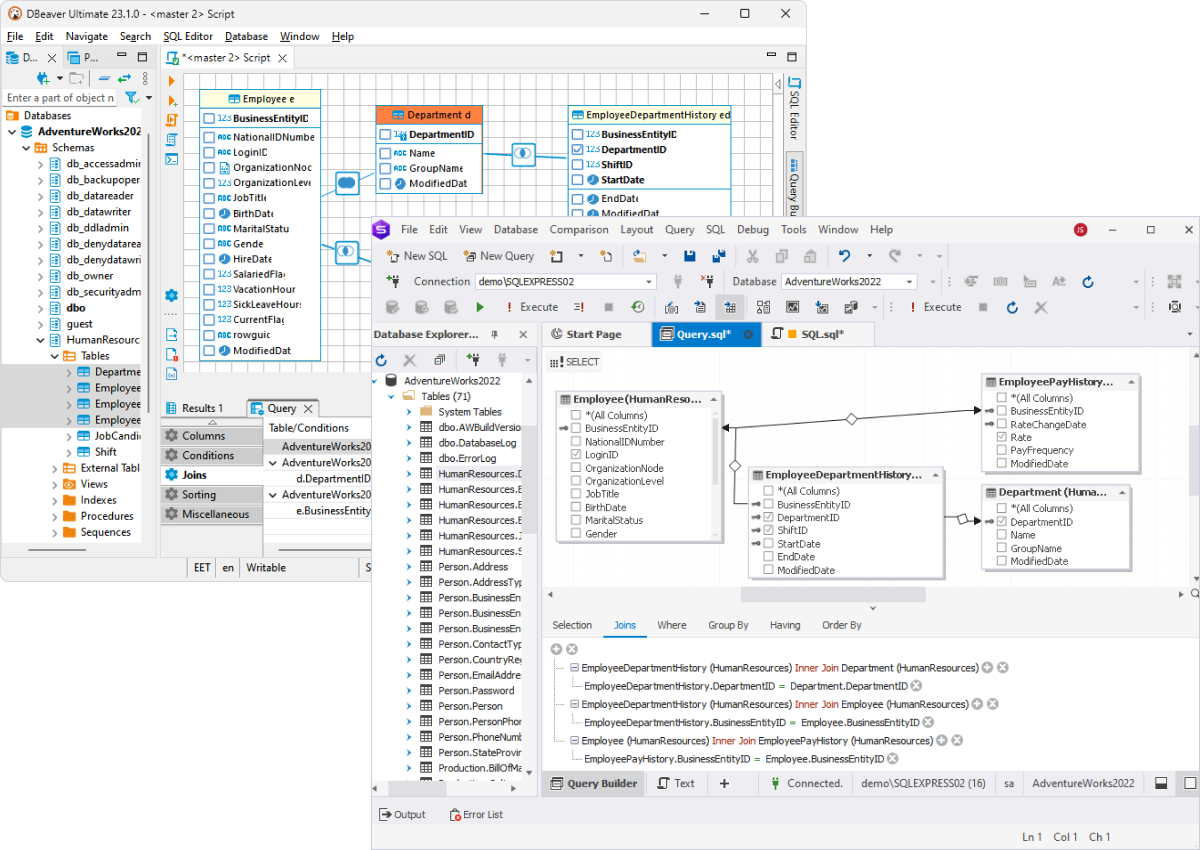
Task: Switch to the Where tab
Action: [x=671, y=625]
